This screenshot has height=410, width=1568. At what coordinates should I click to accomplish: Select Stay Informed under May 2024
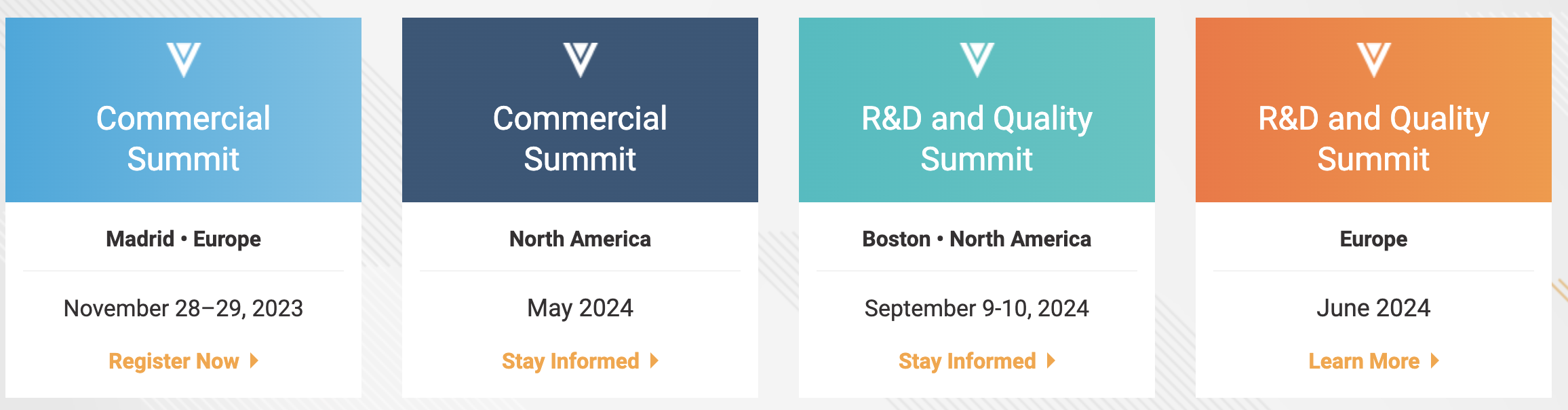(570, 361)
